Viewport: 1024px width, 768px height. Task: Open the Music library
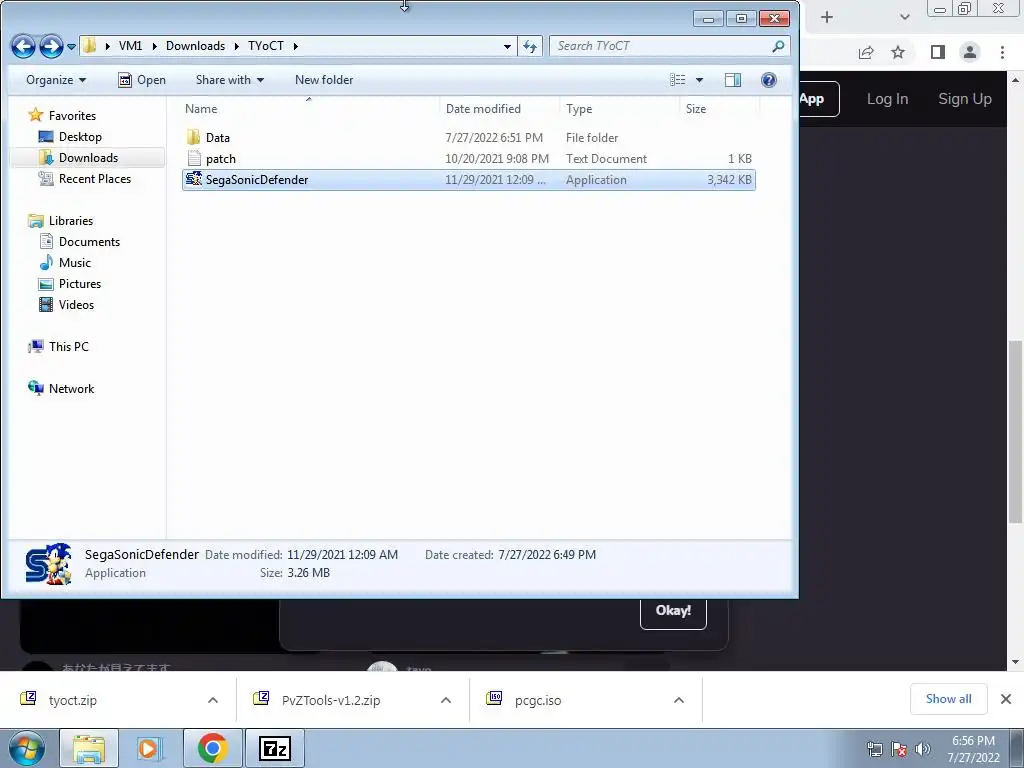[x=74, y=263]
